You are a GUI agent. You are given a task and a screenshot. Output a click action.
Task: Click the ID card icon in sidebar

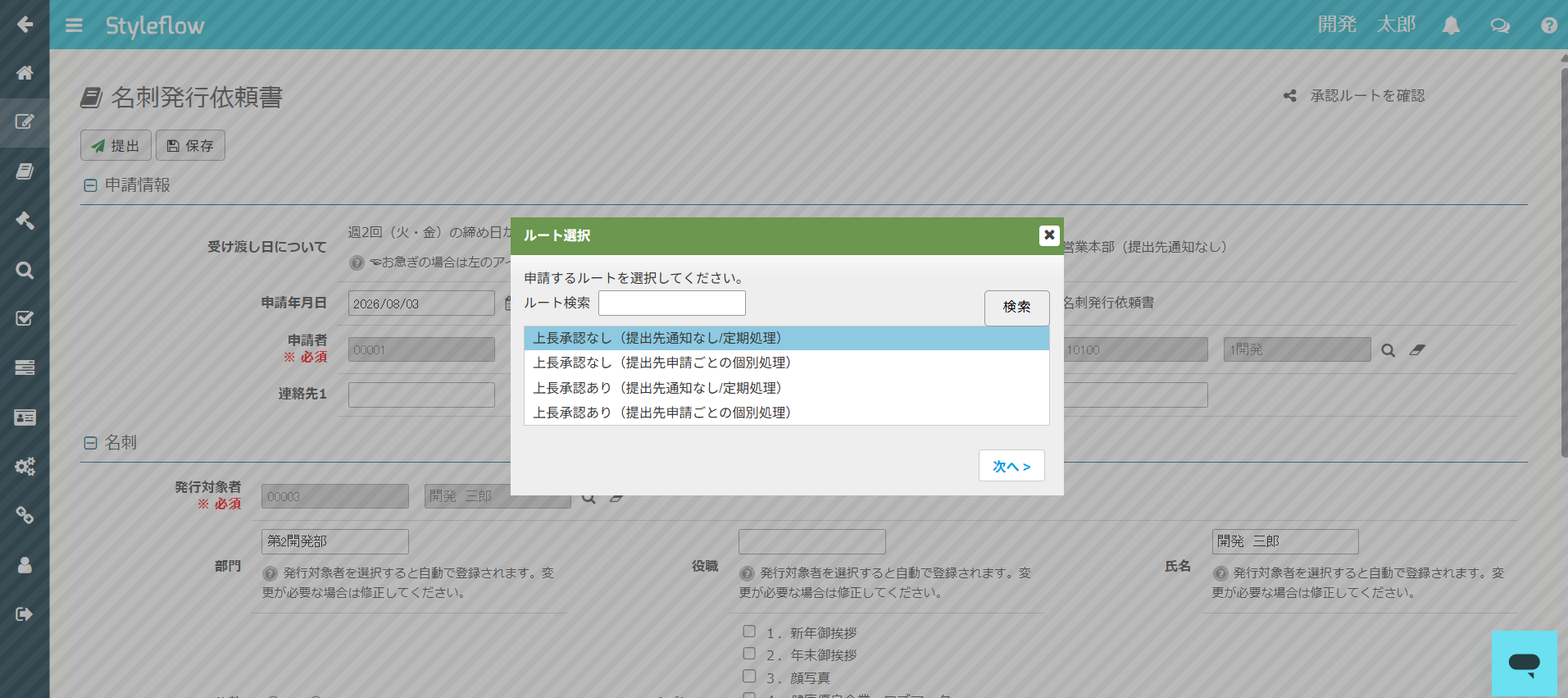coord(25,417)
